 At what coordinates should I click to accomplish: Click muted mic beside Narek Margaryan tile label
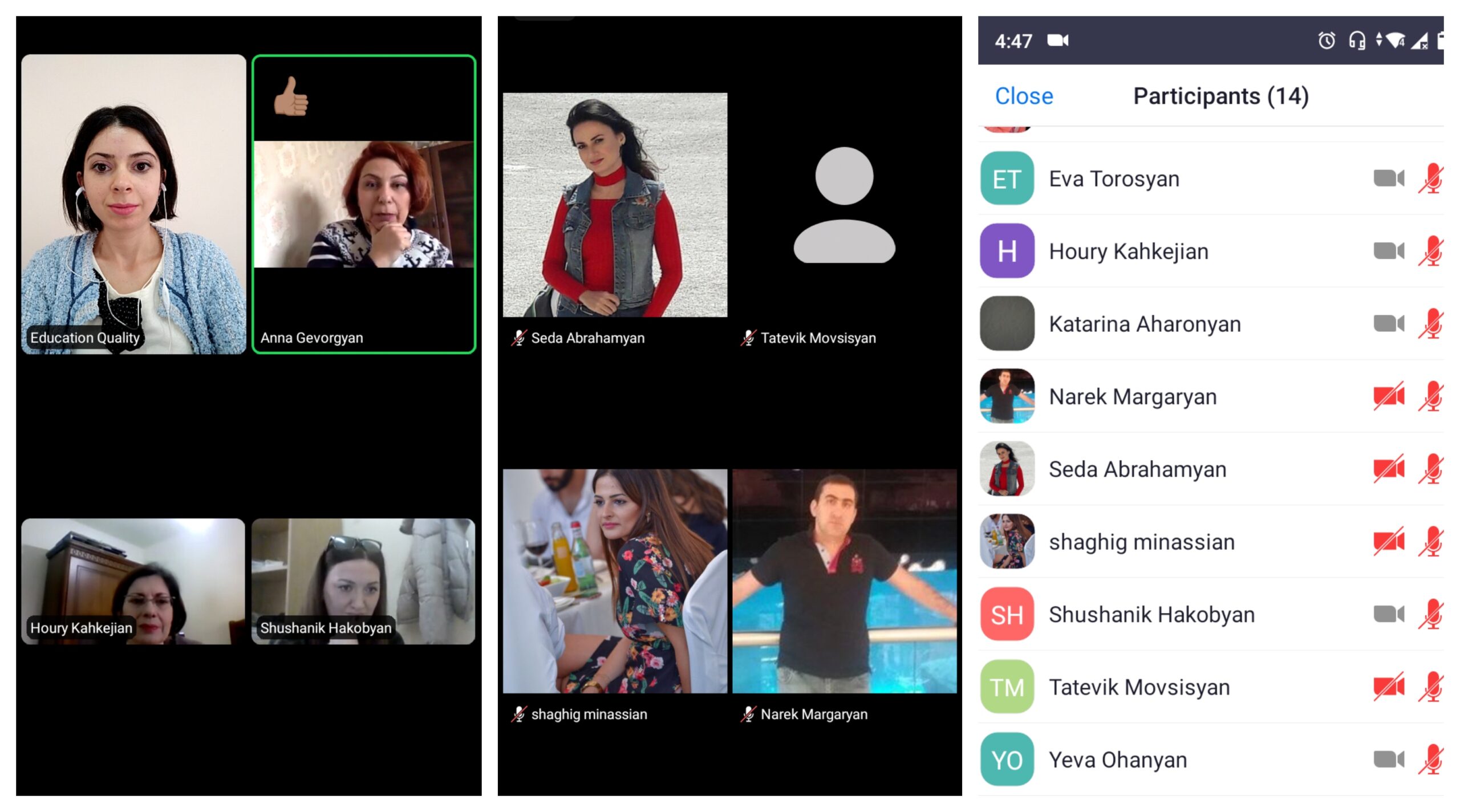coord(748,714)
